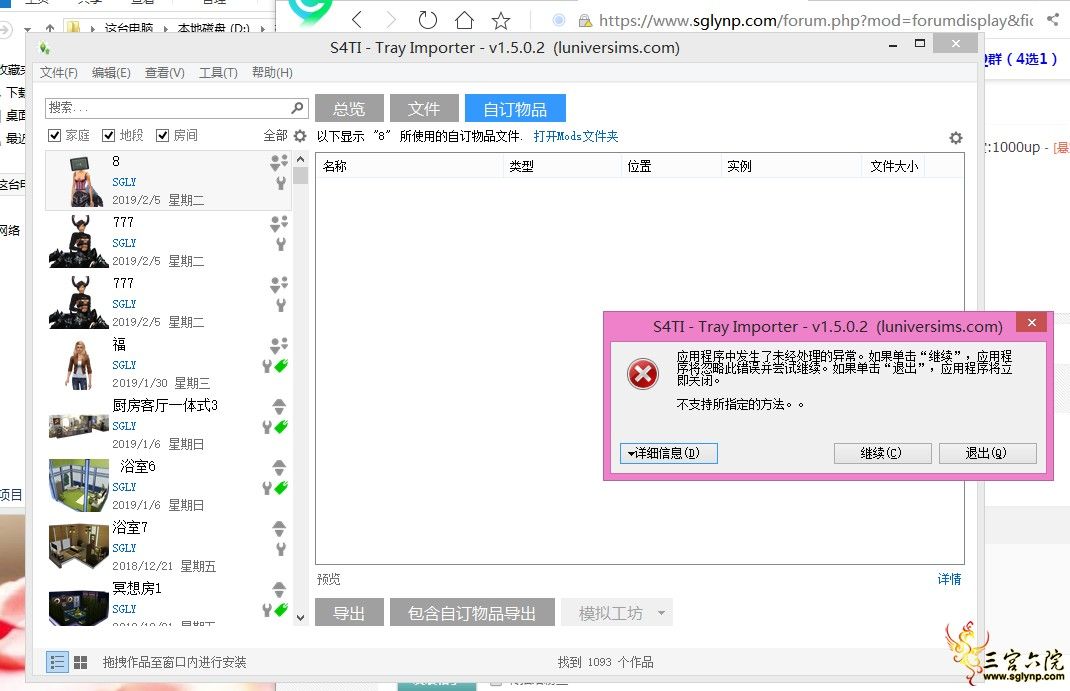Click wrench icon on 浴室7

coord(280,548)
